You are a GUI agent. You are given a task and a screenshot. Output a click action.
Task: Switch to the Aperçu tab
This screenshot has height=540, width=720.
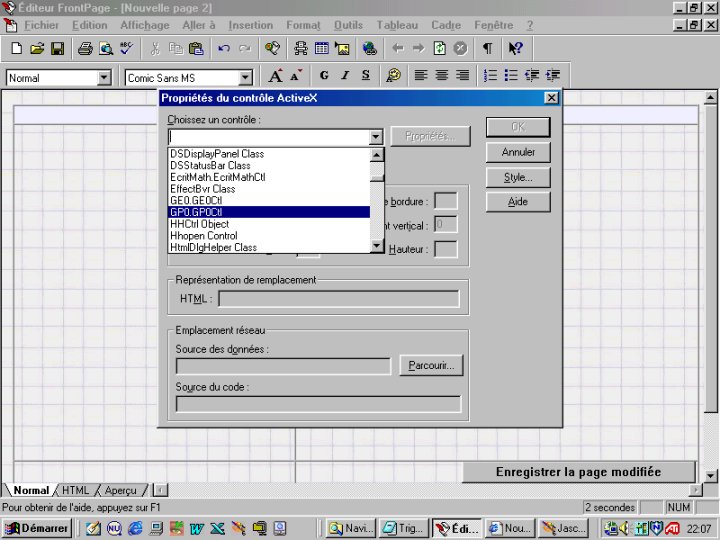(x=121, y=490)
